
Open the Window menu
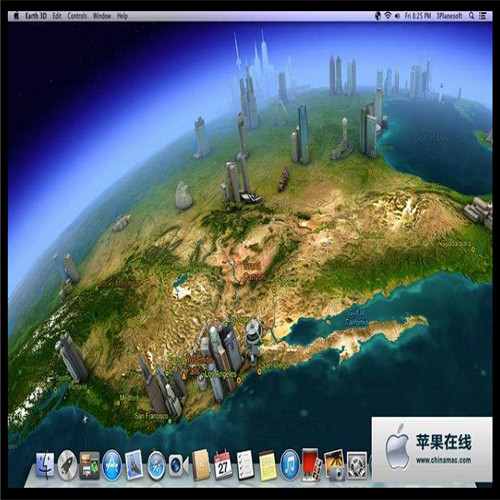pyautogui.click(x=102, y=16)
